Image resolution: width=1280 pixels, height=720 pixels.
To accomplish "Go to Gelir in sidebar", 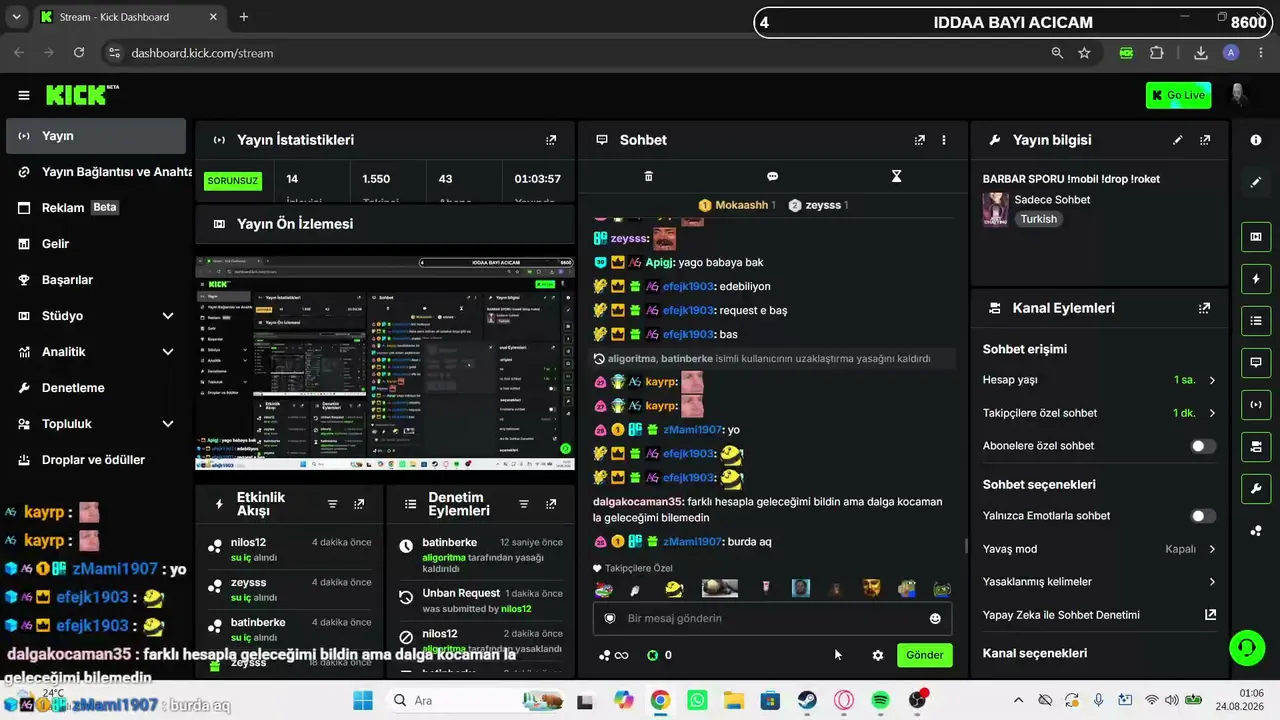I will pos(96,244).
